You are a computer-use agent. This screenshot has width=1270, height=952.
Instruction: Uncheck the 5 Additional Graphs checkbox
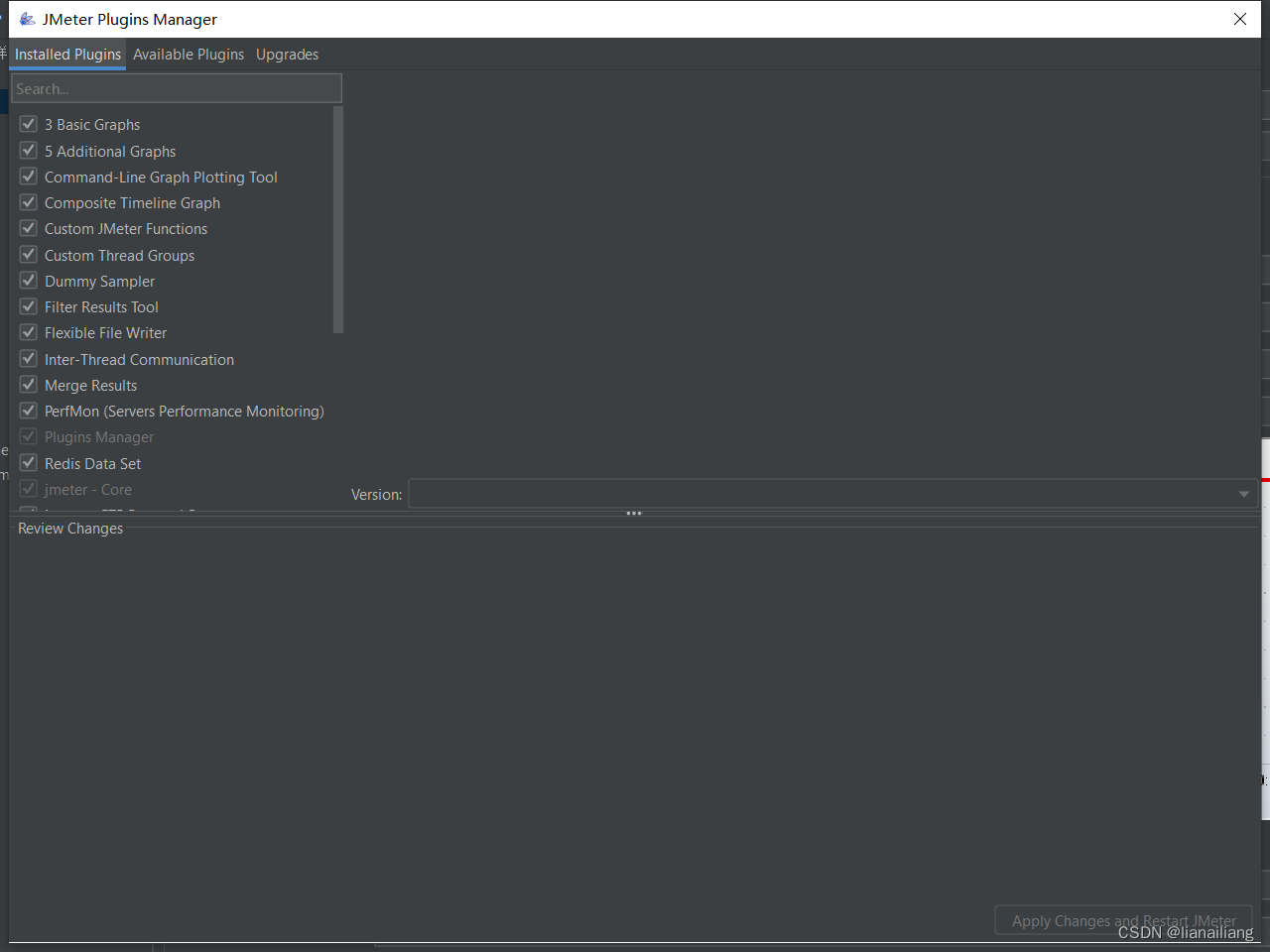tap(29, 151)
